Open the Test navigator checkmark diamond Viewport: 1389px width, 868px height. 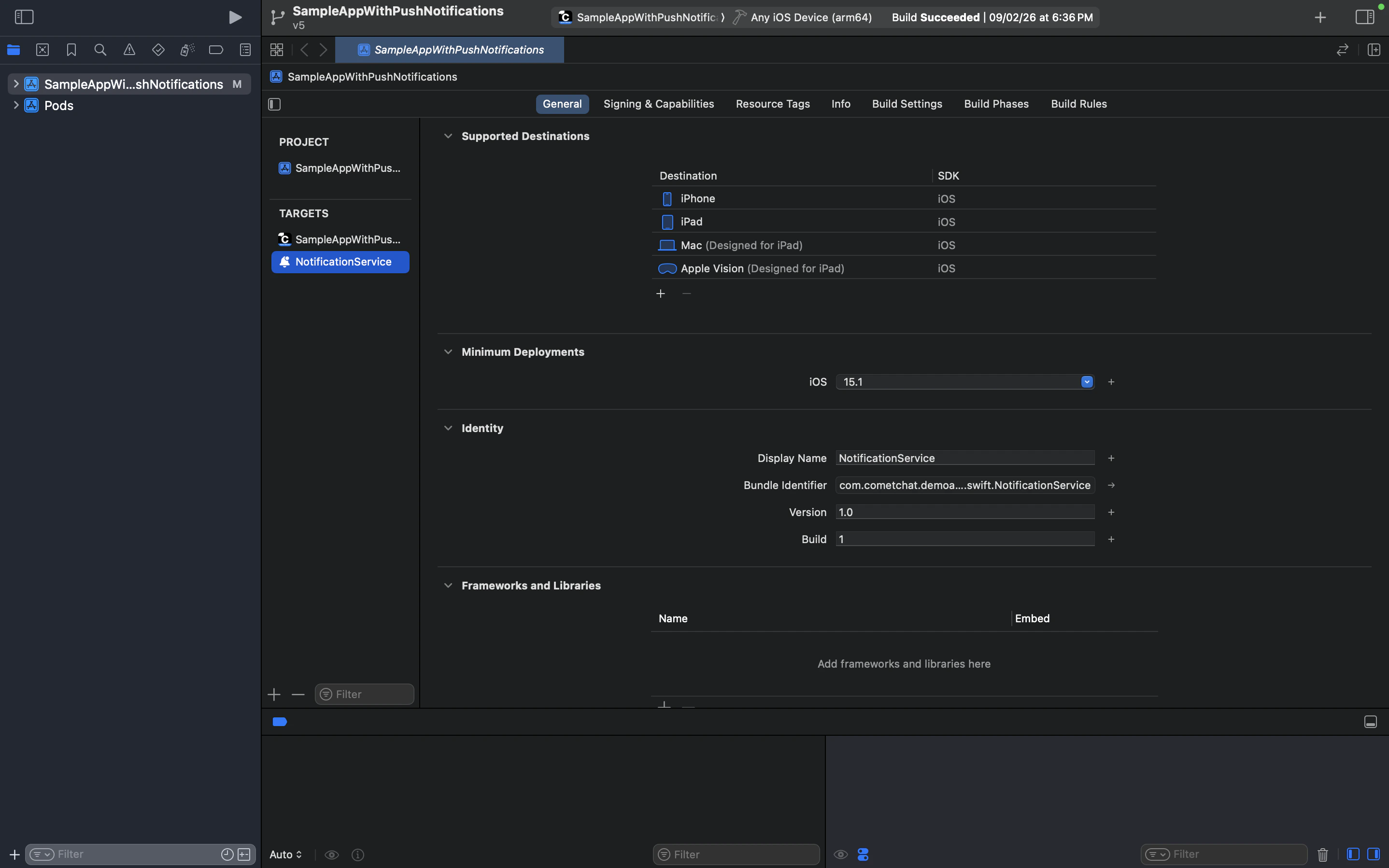158,50
